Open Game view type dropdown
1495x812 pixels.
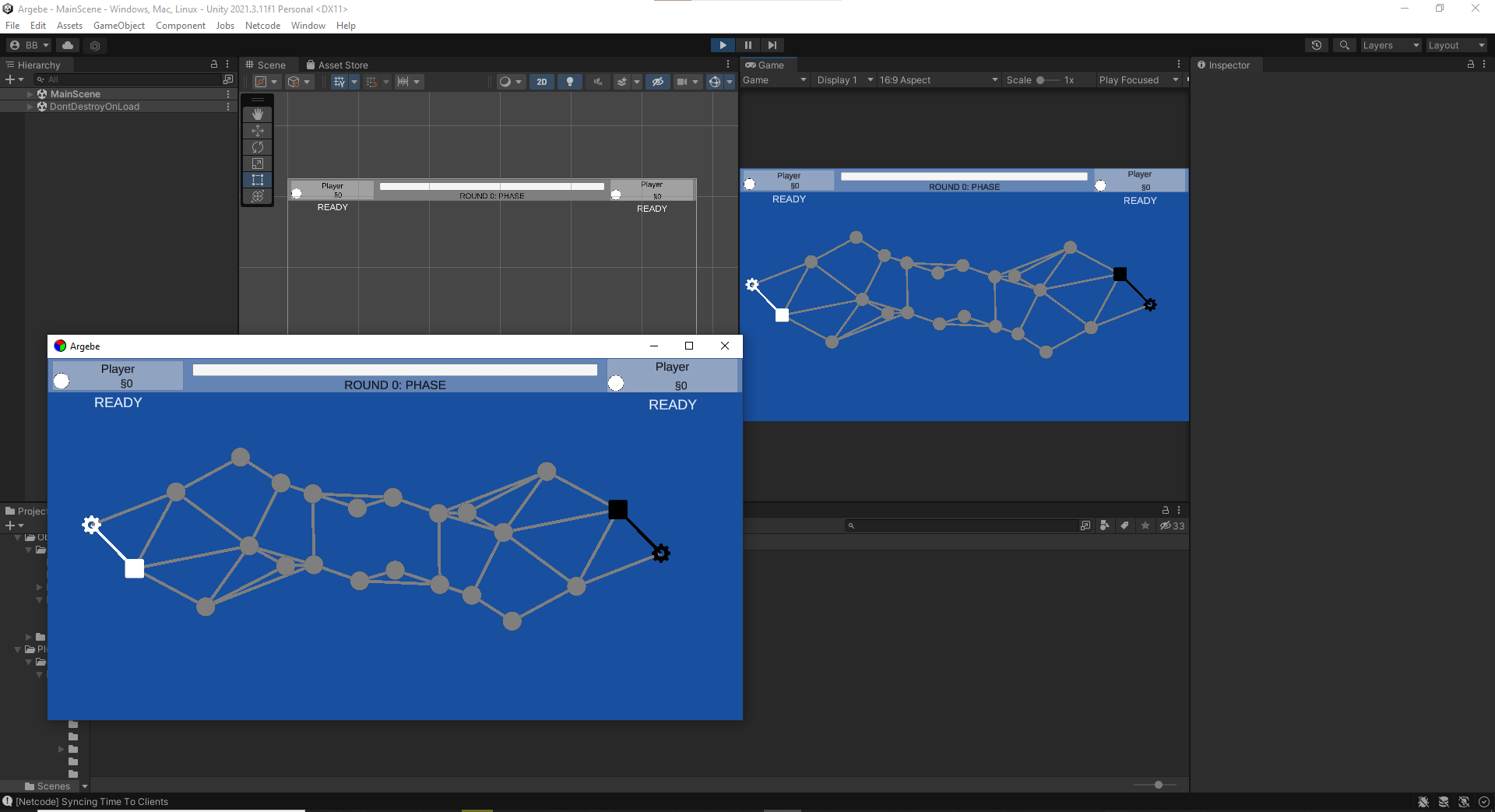[x=775, y=80]
